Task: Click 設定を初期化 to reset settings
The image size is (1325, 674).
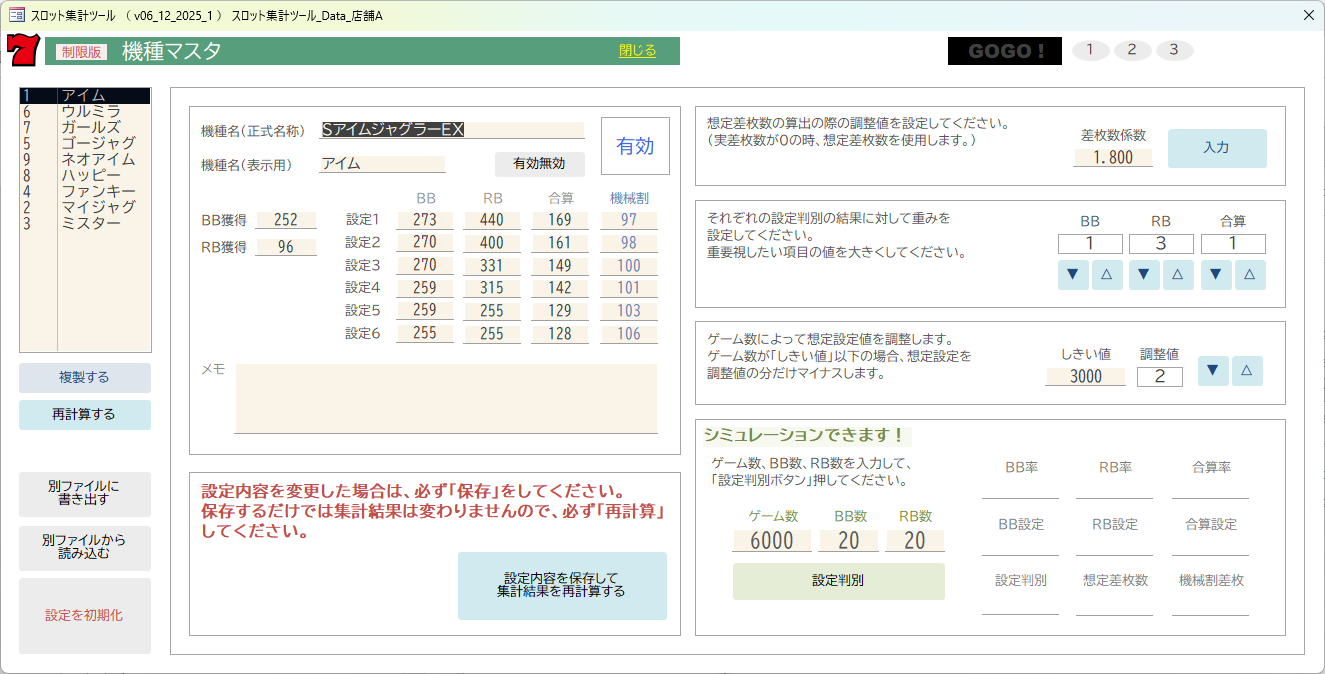Action: click(85, 616)
